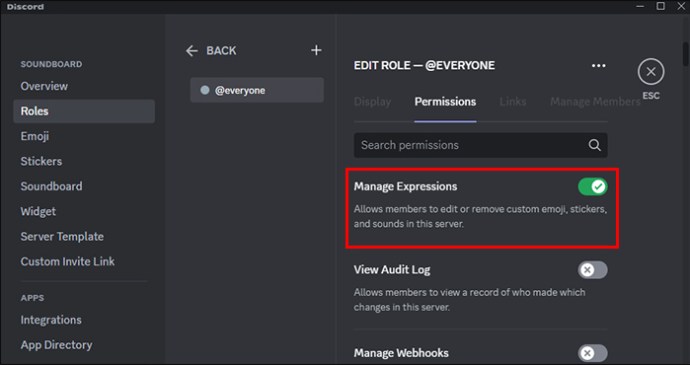Minimize the Discord window

640,6
